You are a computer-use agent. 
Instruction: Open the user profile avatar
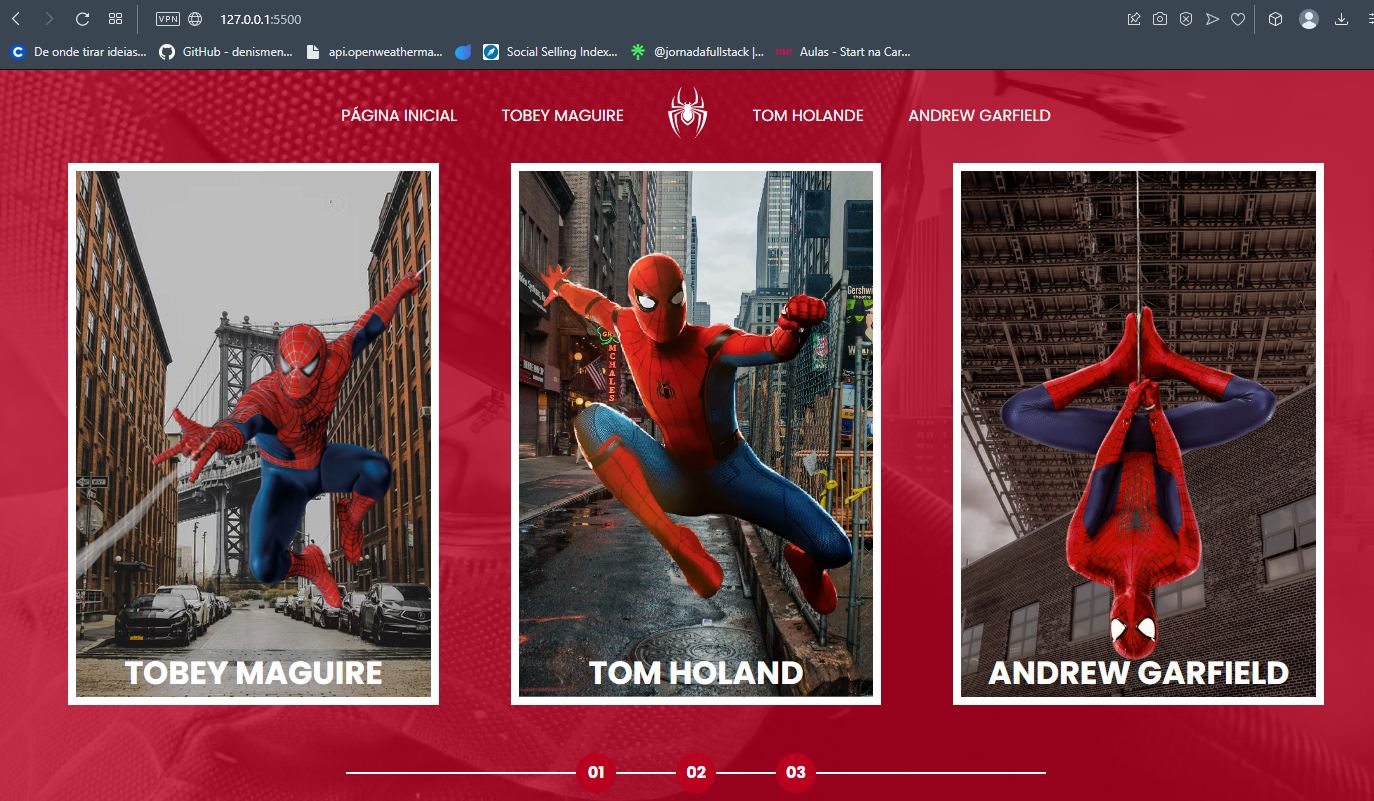click(x=1309, y=19)
